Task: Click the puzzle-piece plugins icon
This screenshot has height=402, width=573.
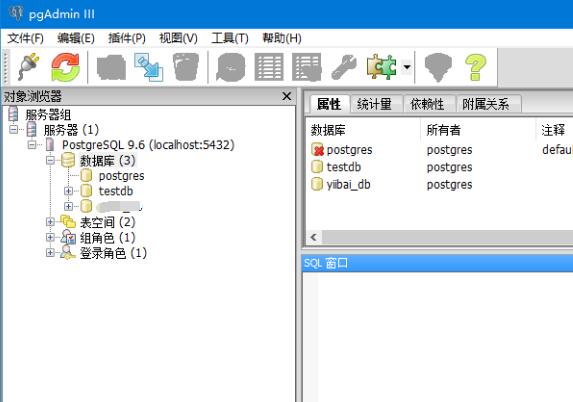Action: point(381,67)
